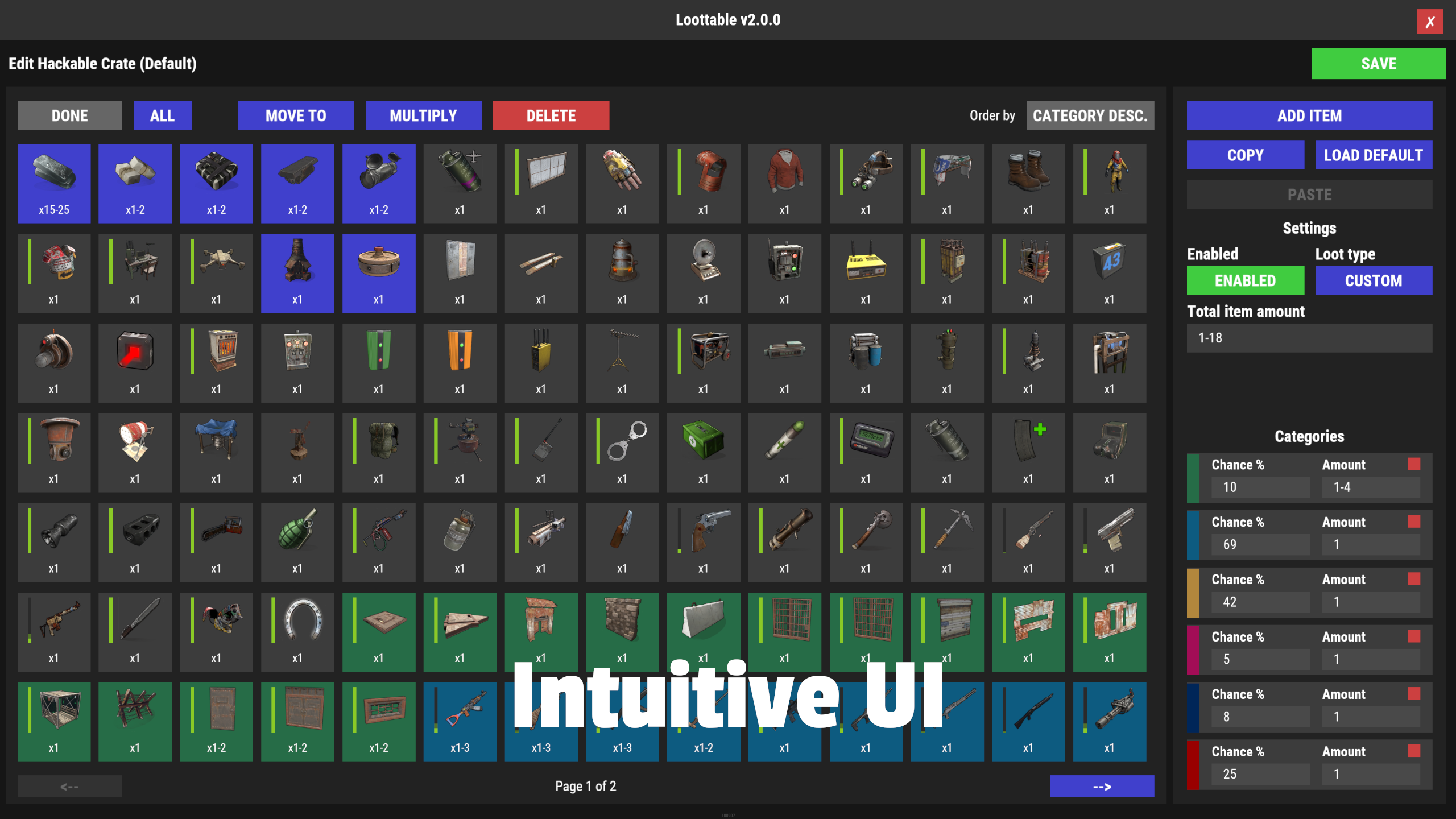The image size is (1456, 819).
Task: Click the leather boots item
Action: [1028, 183]
